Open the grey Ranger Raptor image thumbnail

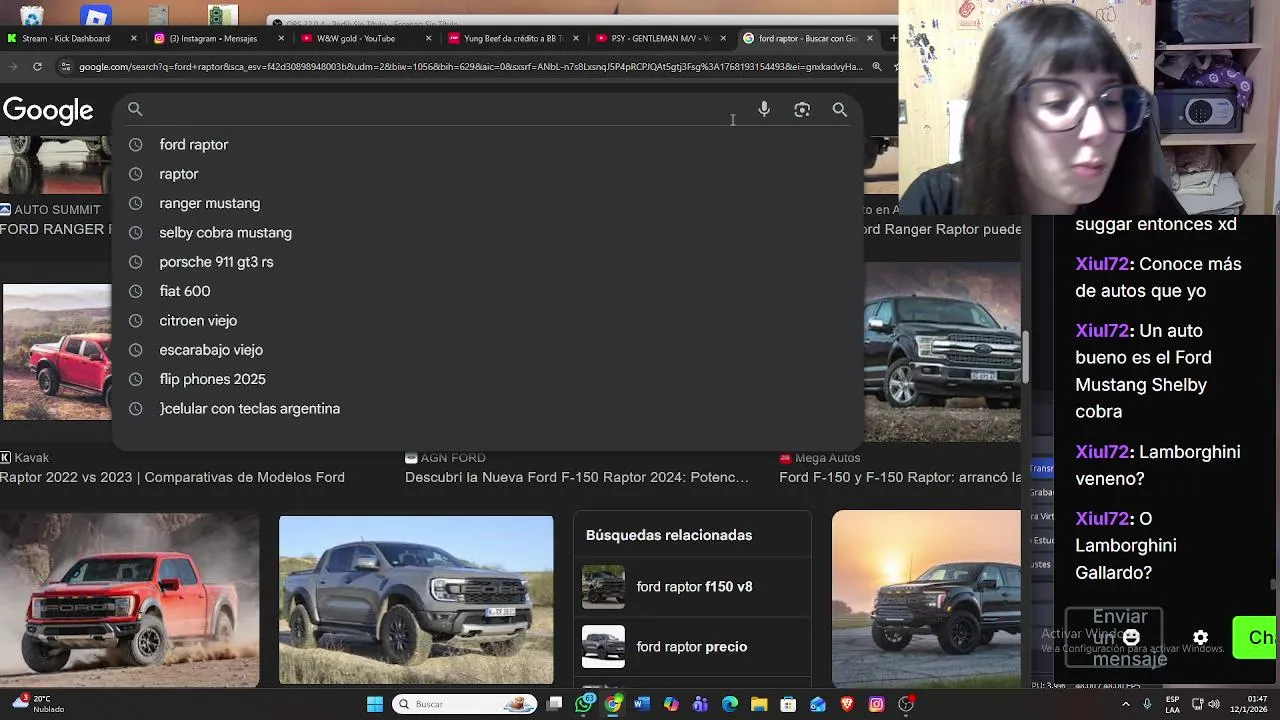coord(416,600)
